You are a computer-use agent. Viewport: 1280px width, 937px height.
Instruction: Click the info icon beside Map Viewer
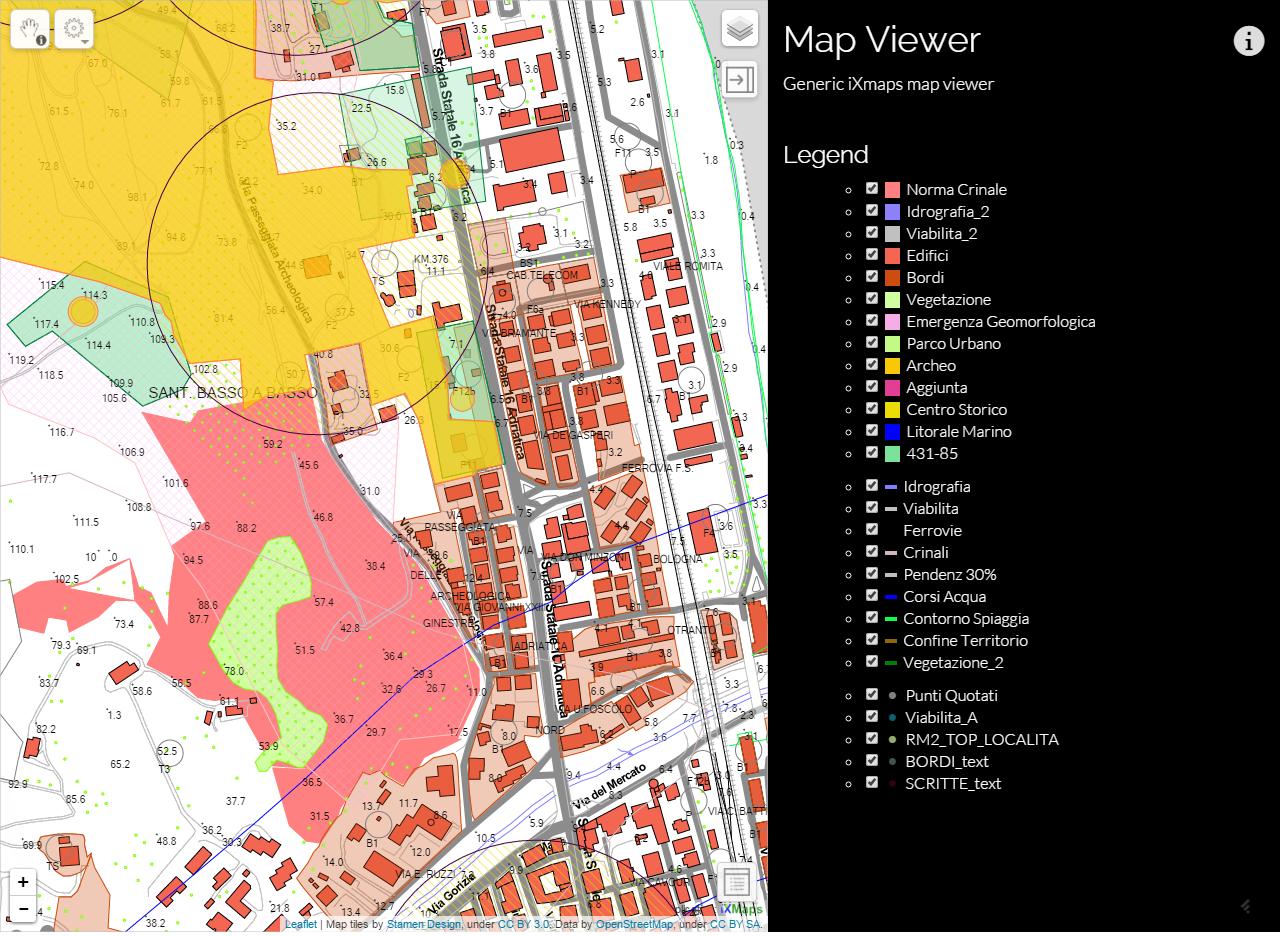pos(1248,41)
